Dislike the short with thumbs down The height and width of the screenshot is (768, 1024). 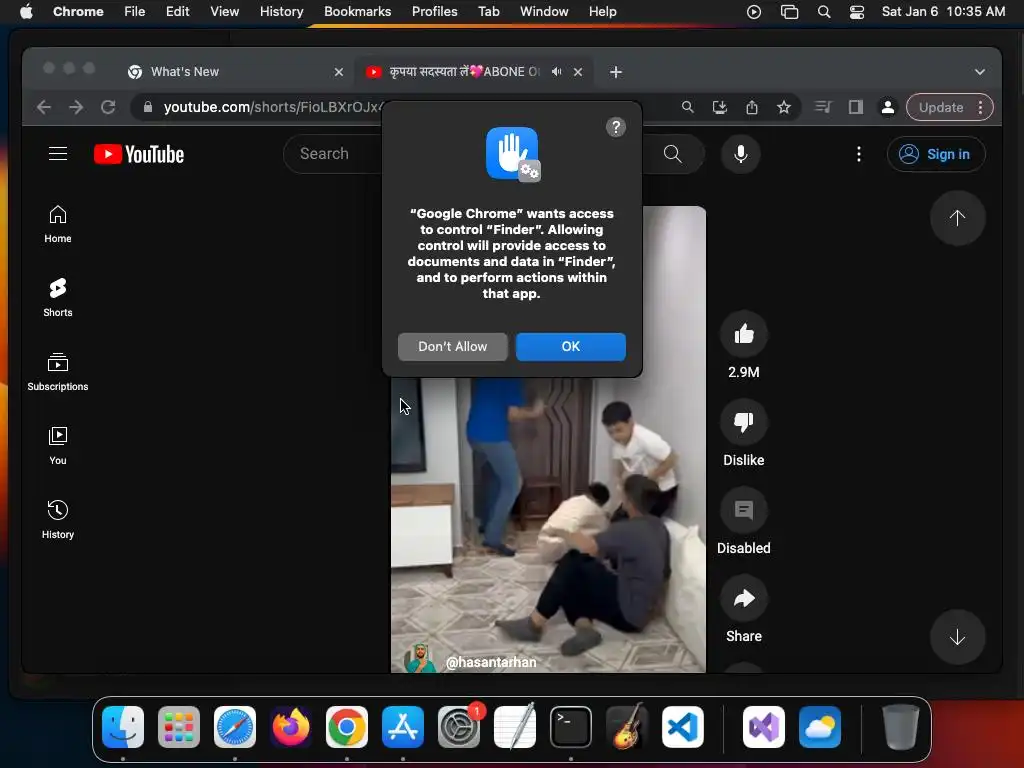pos(744,423)
